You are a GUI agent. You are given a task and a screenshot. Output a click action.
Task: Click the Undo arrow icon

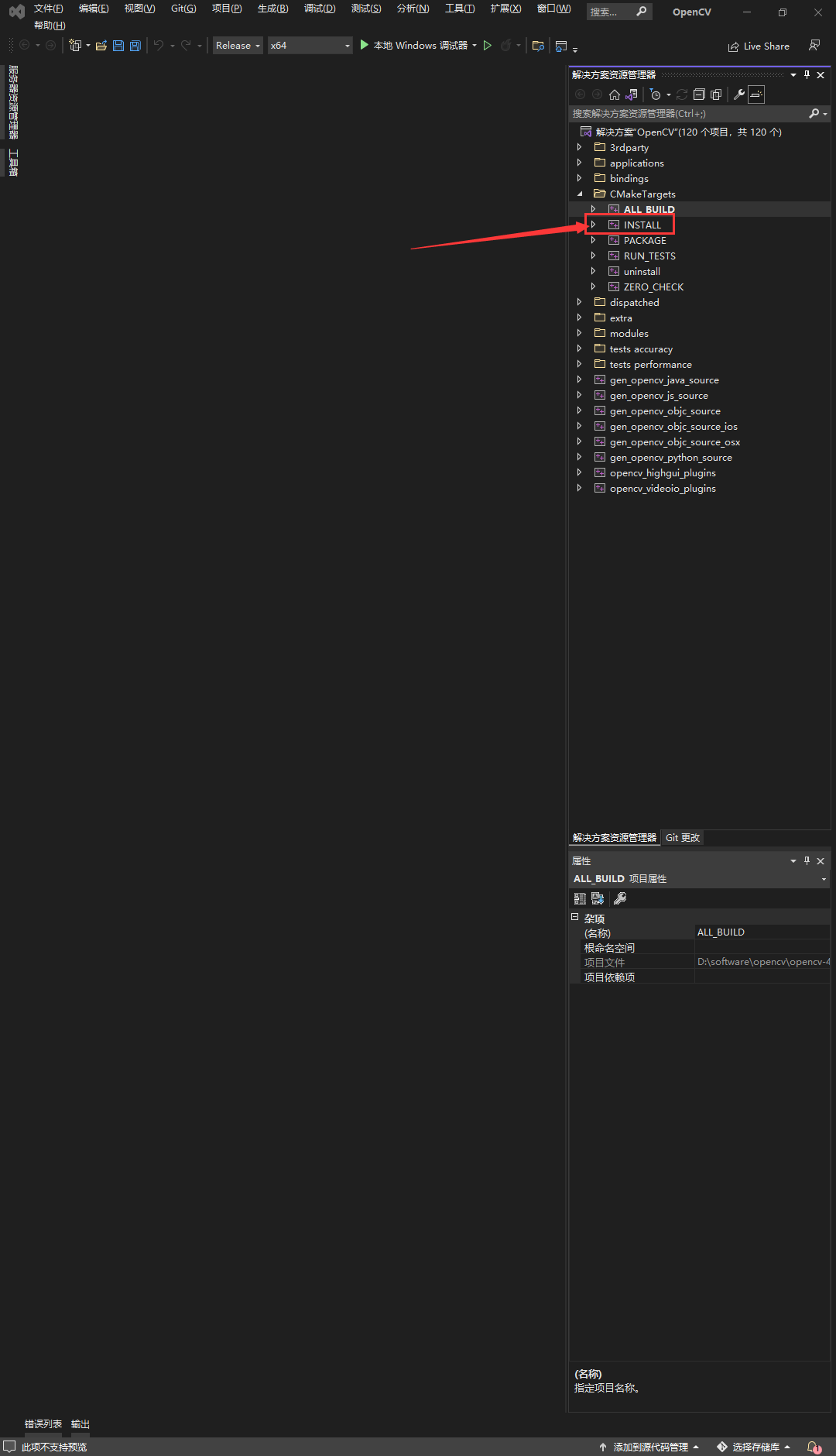(159, 46)
